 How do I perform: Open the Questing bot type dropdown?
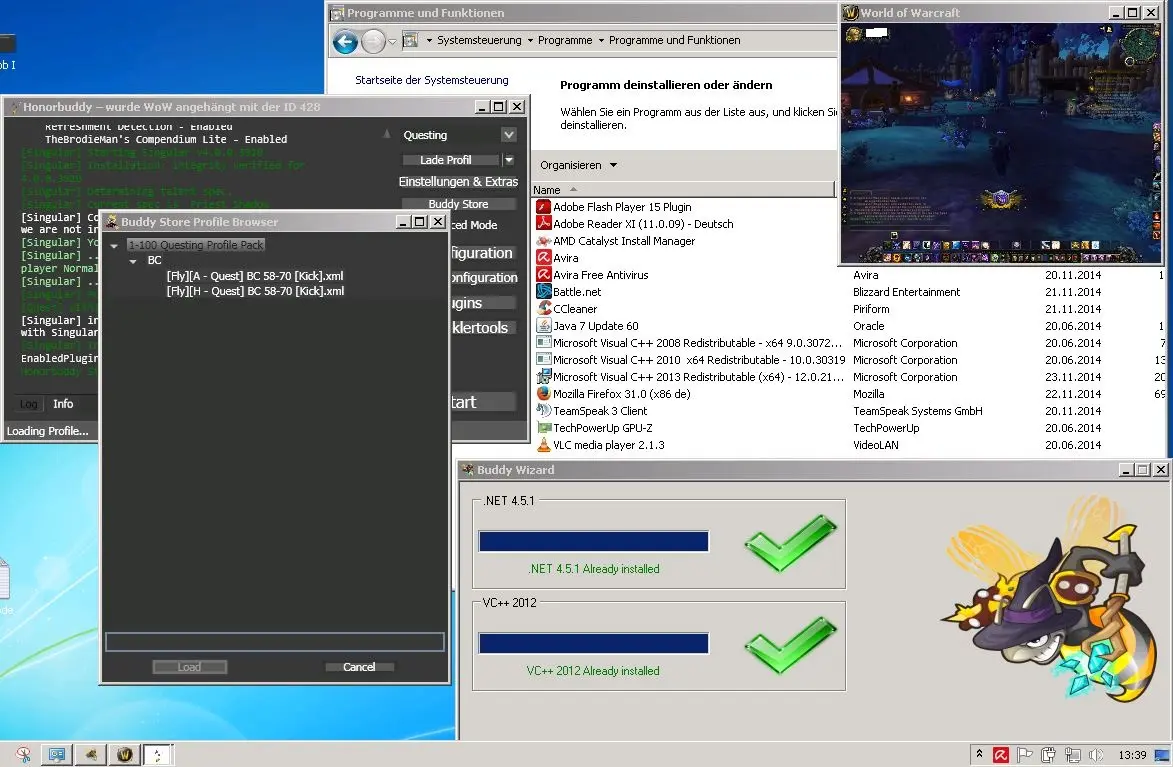click(509, 135)
